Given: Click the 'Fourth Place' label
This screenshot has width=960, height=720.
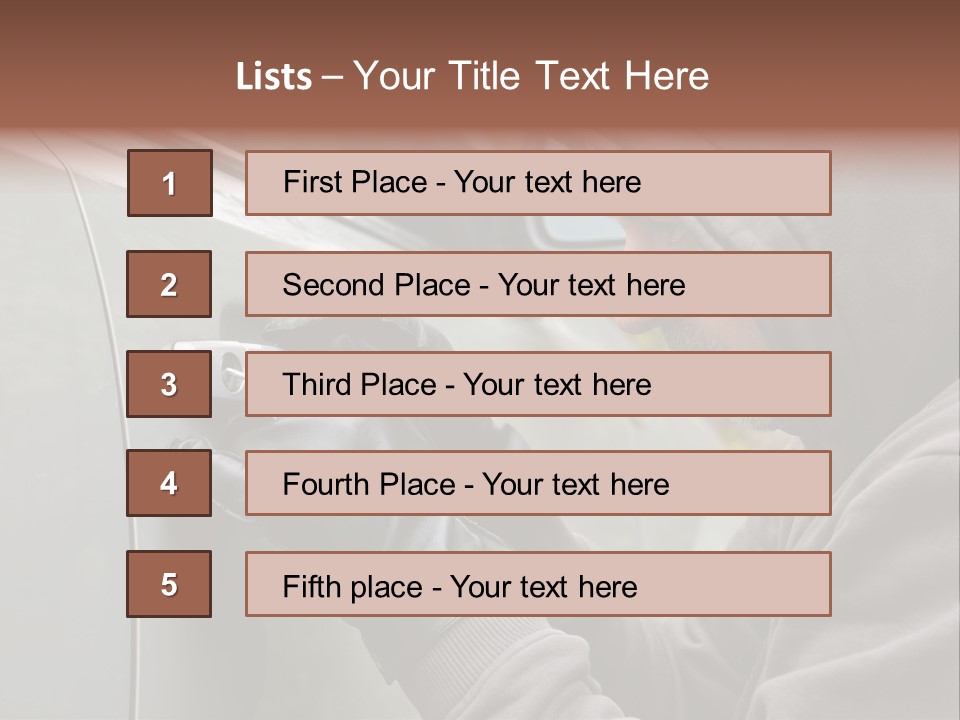Looking at the screenshot, I should tap(368, 485).
